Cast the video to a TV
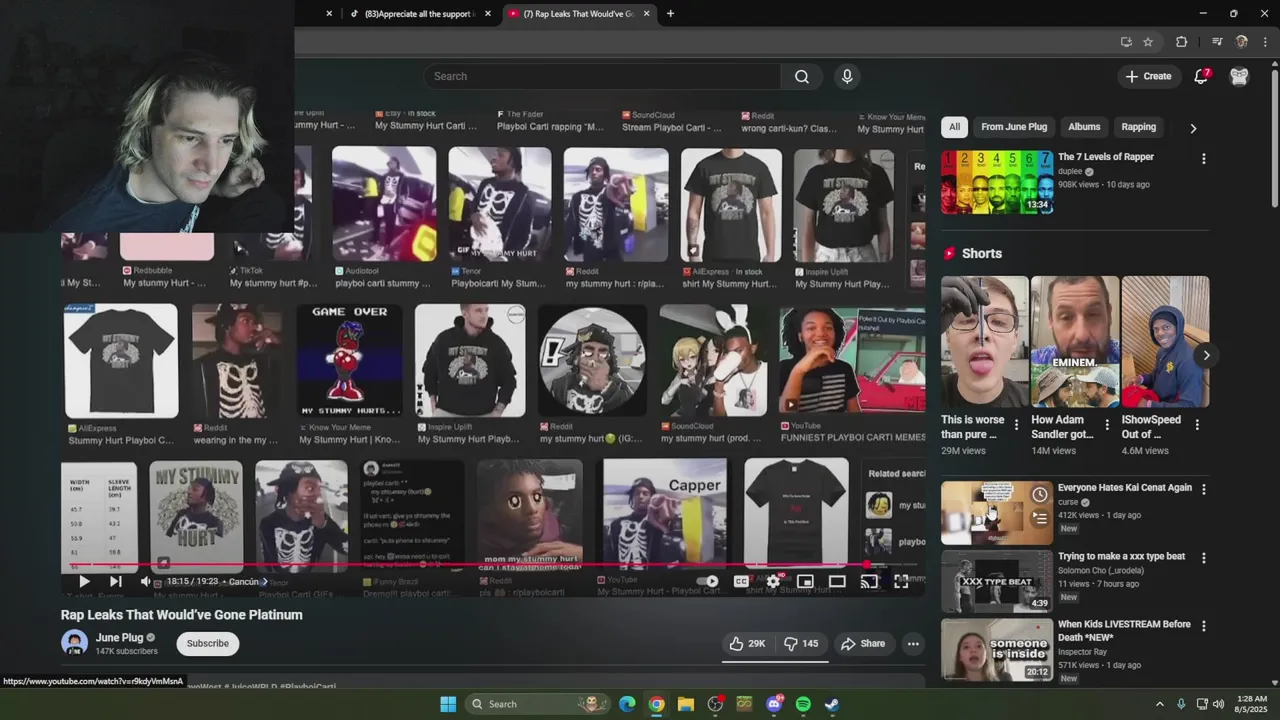This screenshot has height=720, width=1280. point(869,581)
